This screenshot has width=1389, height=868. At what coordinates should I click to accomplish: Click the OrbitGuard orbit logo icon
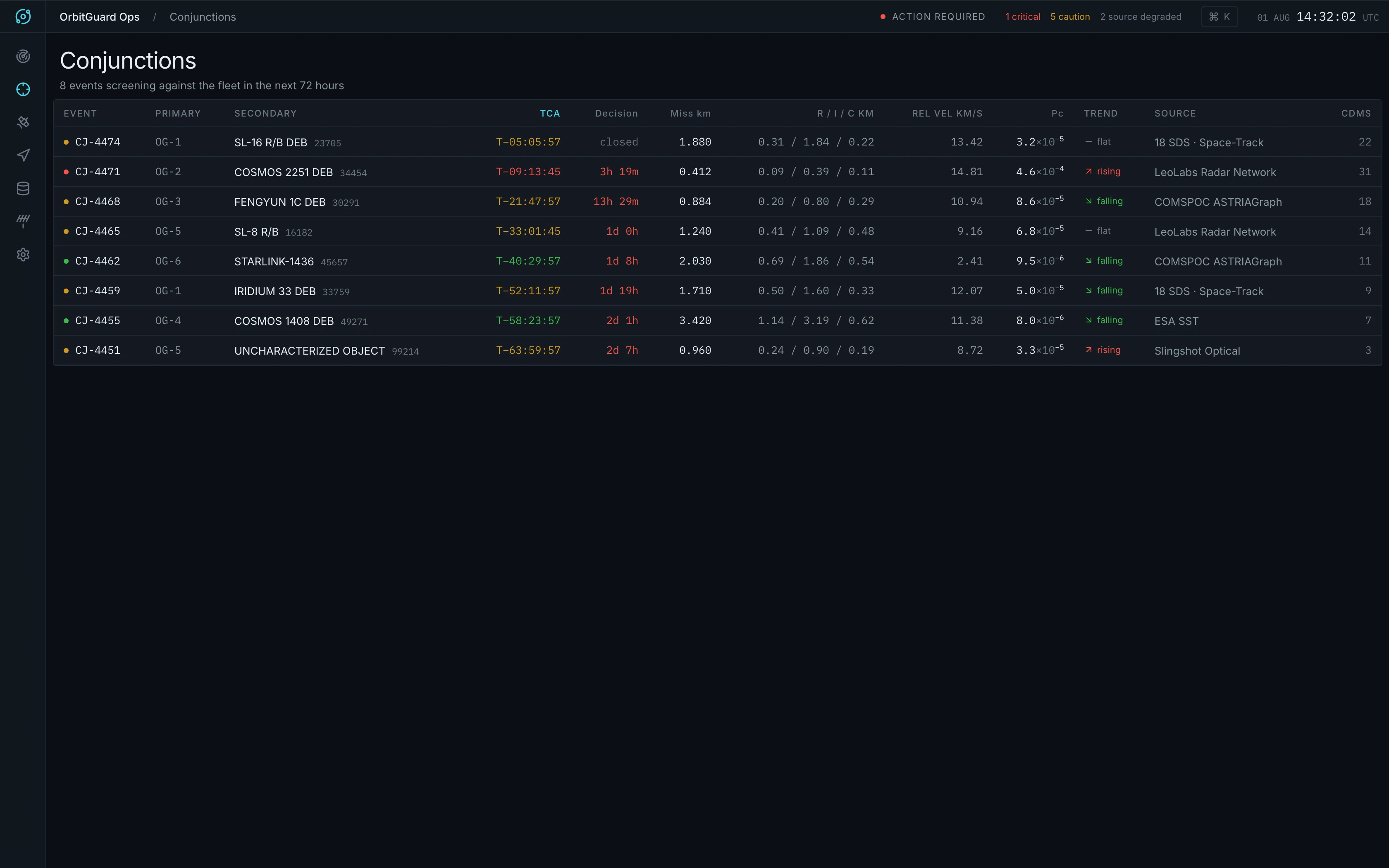point(23,17)
